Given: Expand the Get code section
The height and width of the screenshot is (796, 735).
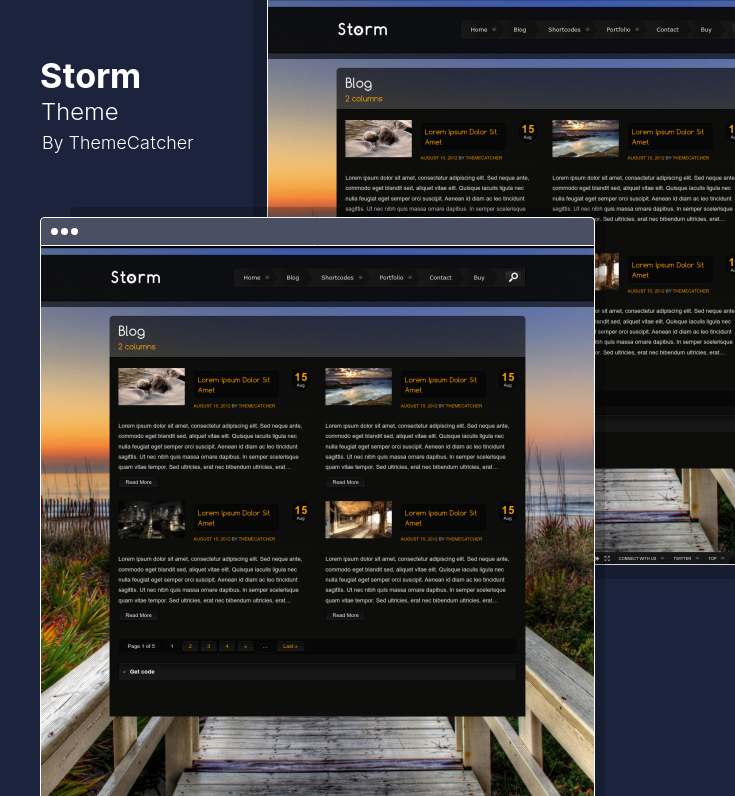Looking at the screenshot, I should (x=317, y=672).
